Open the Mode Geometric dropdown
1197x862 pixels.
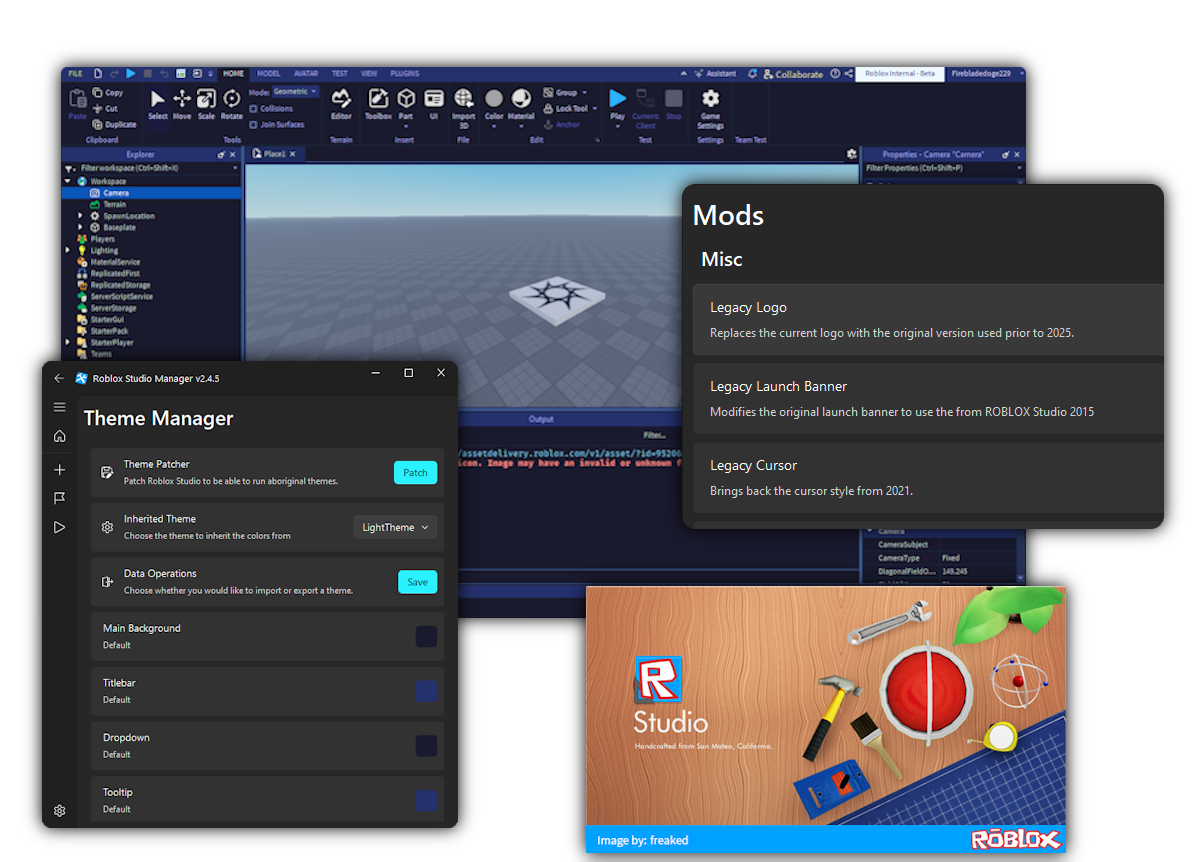click(296, 92)
